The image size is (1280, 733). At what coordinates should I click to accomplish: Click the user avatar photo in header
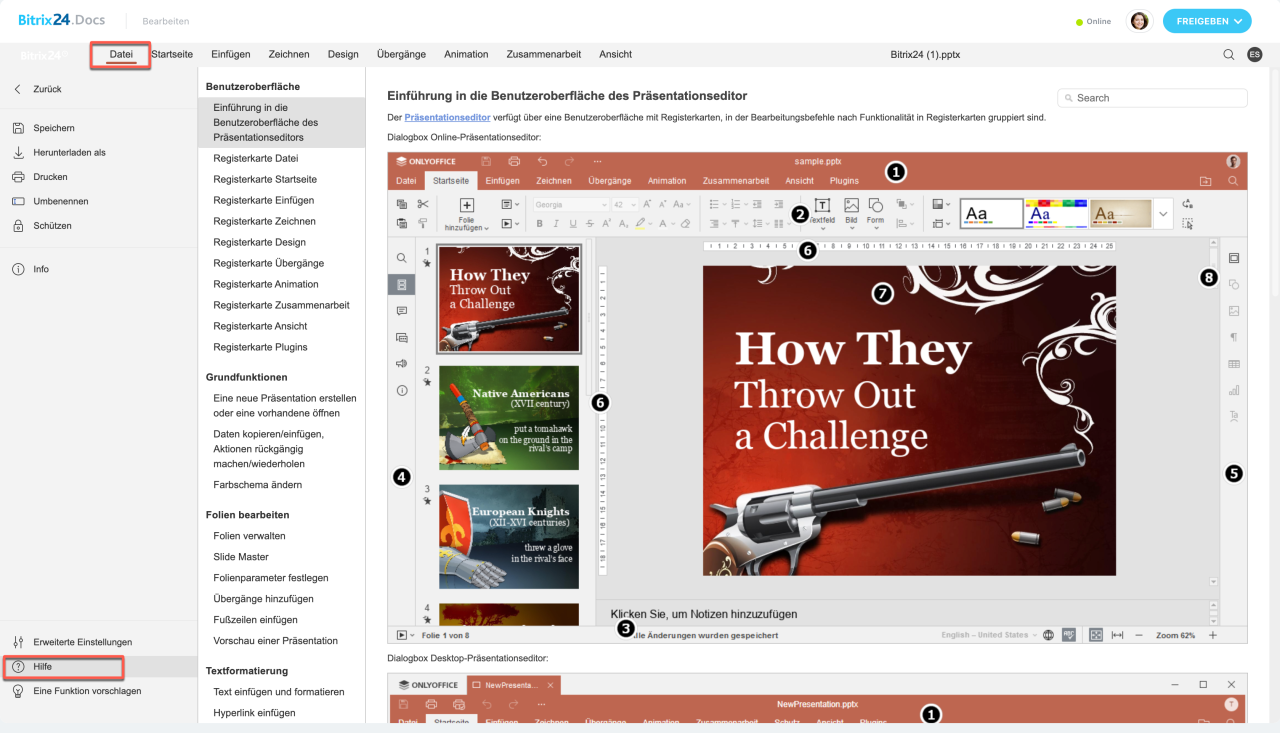(x=1139, y=21)
